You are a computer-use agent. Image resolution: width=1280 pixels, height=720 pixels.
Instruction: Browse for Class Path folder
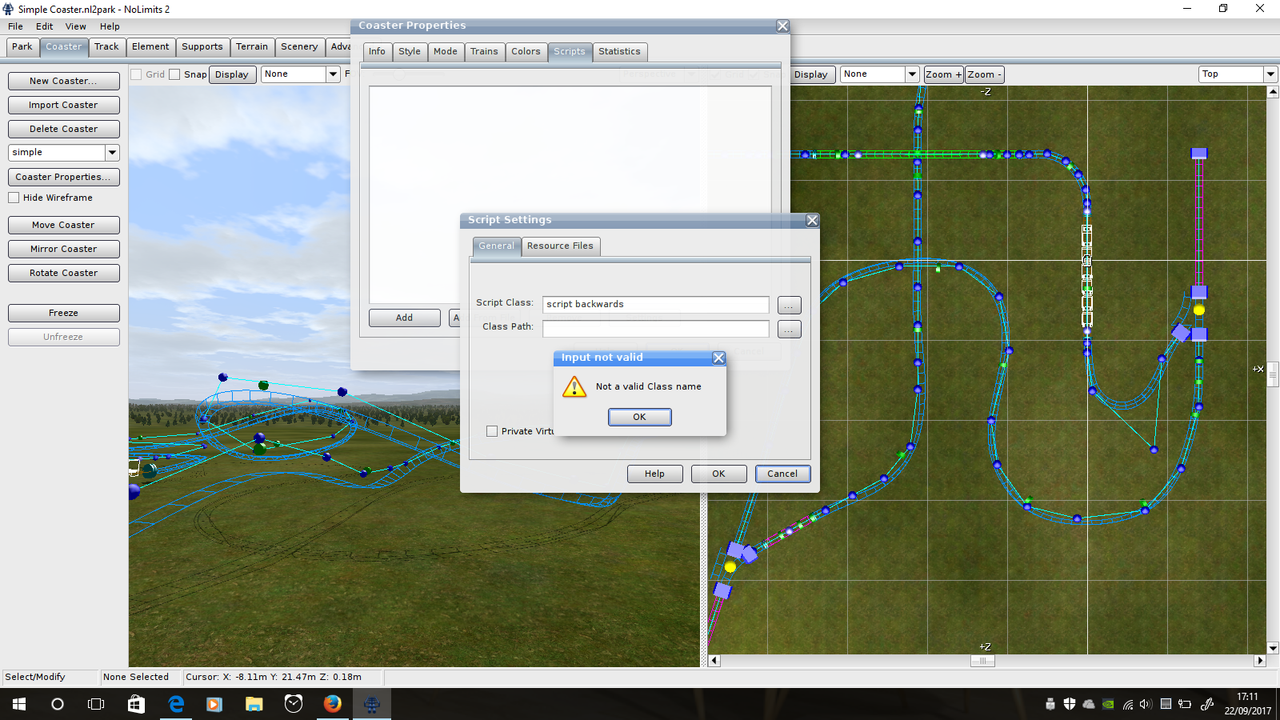(789, 329)
